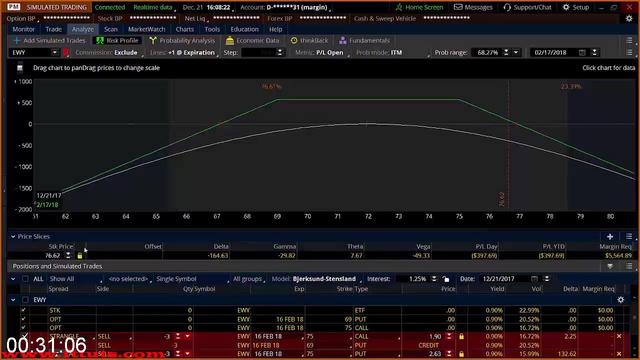Open Commissions Exclude dropdown
The image size is (640, 360).
point(109,53)
